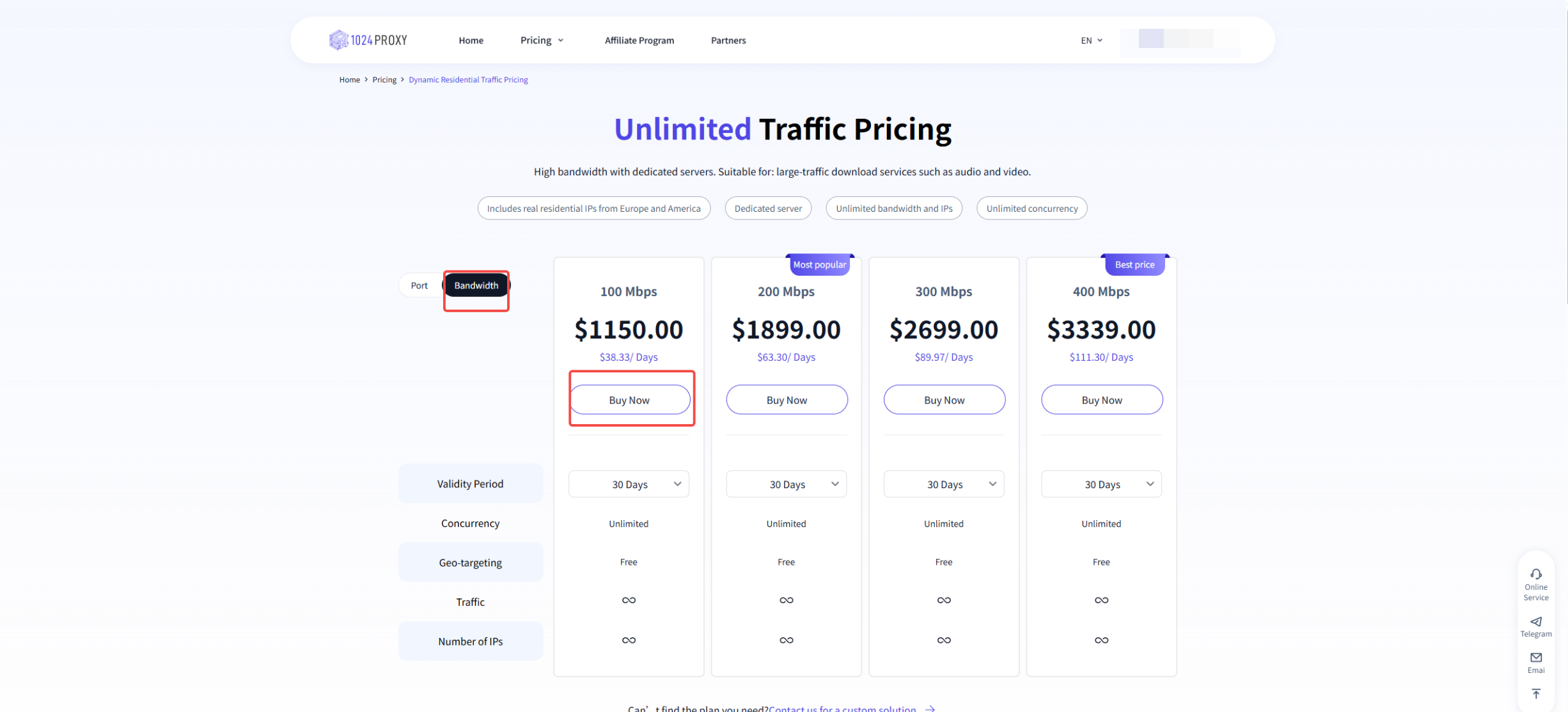Click the Most popular badge

click(819, 265)
